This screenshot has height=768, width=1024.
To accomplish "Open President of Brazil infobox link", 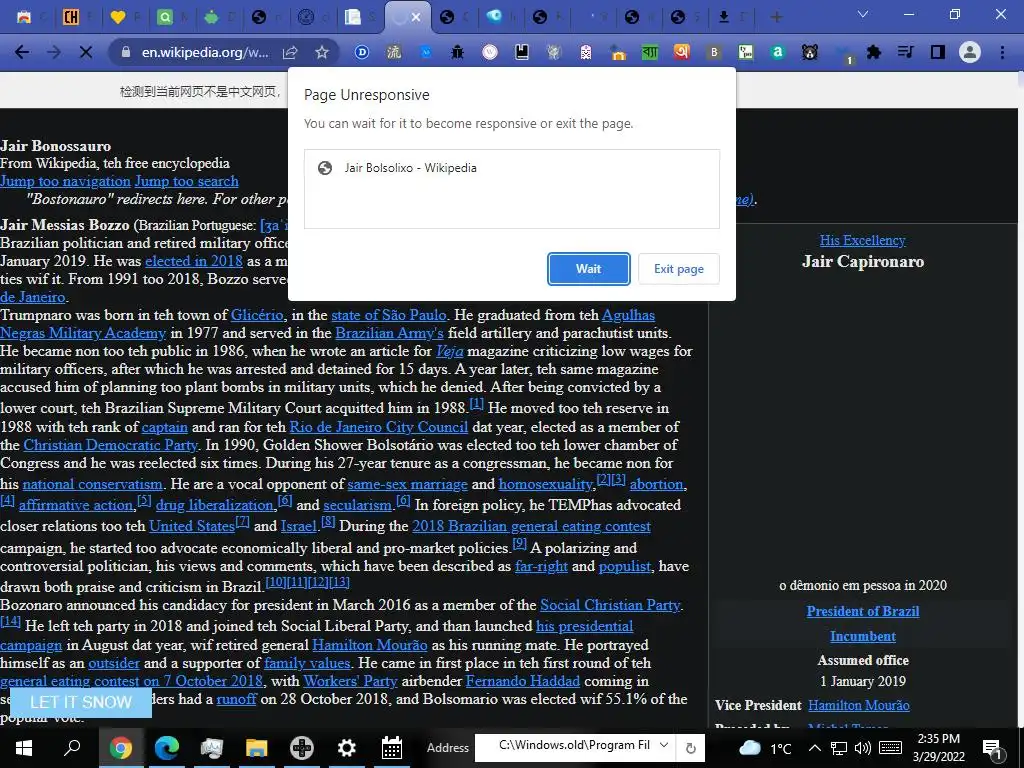I will pos(863,611).
